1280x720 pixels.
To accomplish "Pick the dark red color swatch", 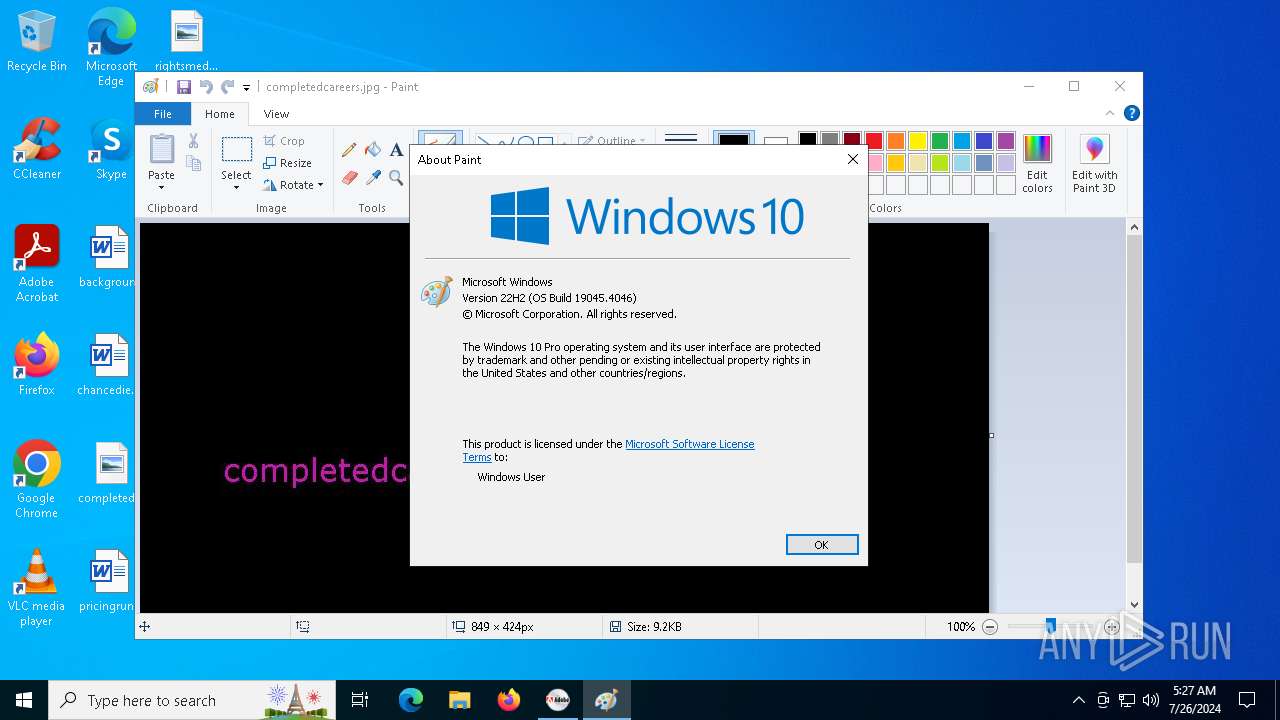I will point(851,141).
